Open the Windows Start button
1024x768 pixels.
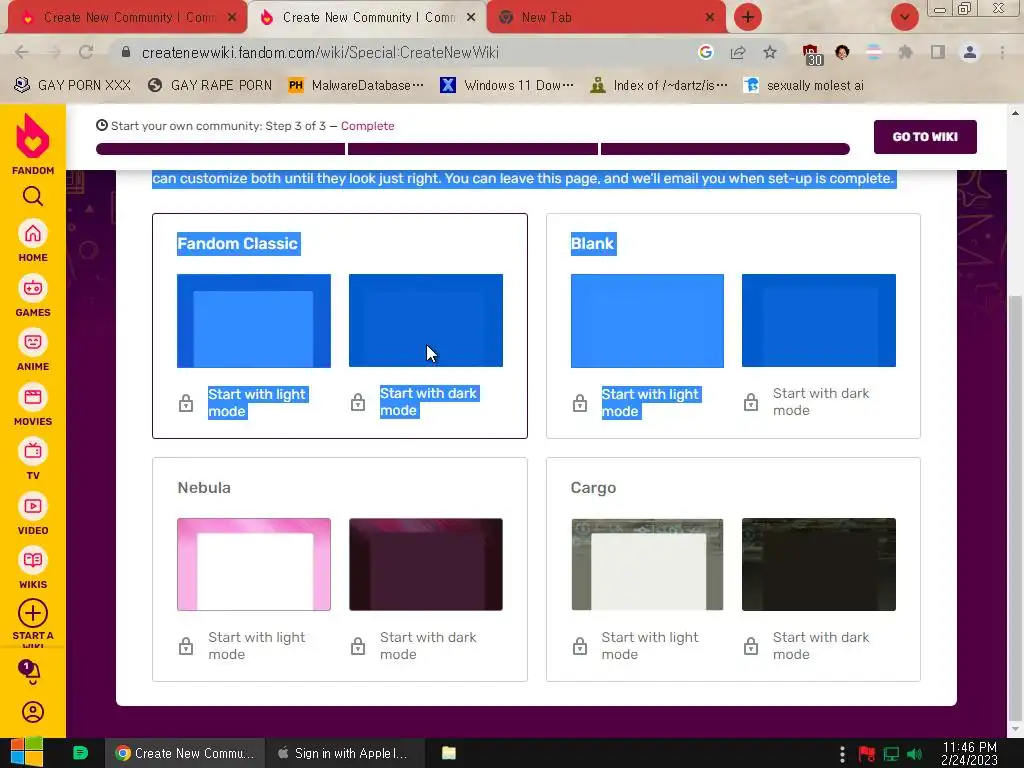pyautogui.click(x=27, y=753)
